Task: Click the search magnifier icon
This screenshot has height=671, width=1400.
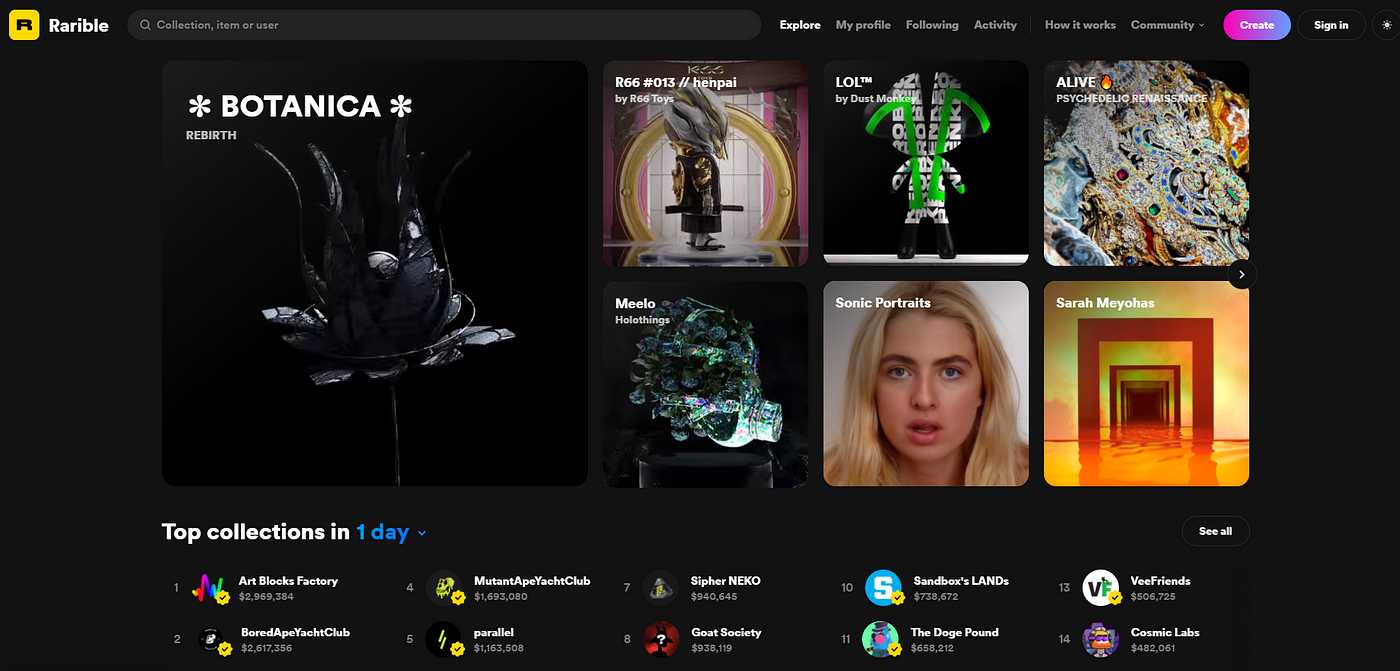Action: click(146, 25)
